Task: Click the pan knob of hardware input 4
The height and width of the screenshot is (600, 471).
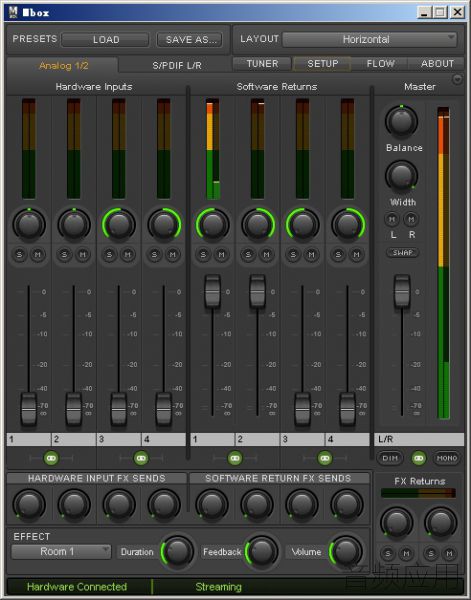Action: [164, 225]
